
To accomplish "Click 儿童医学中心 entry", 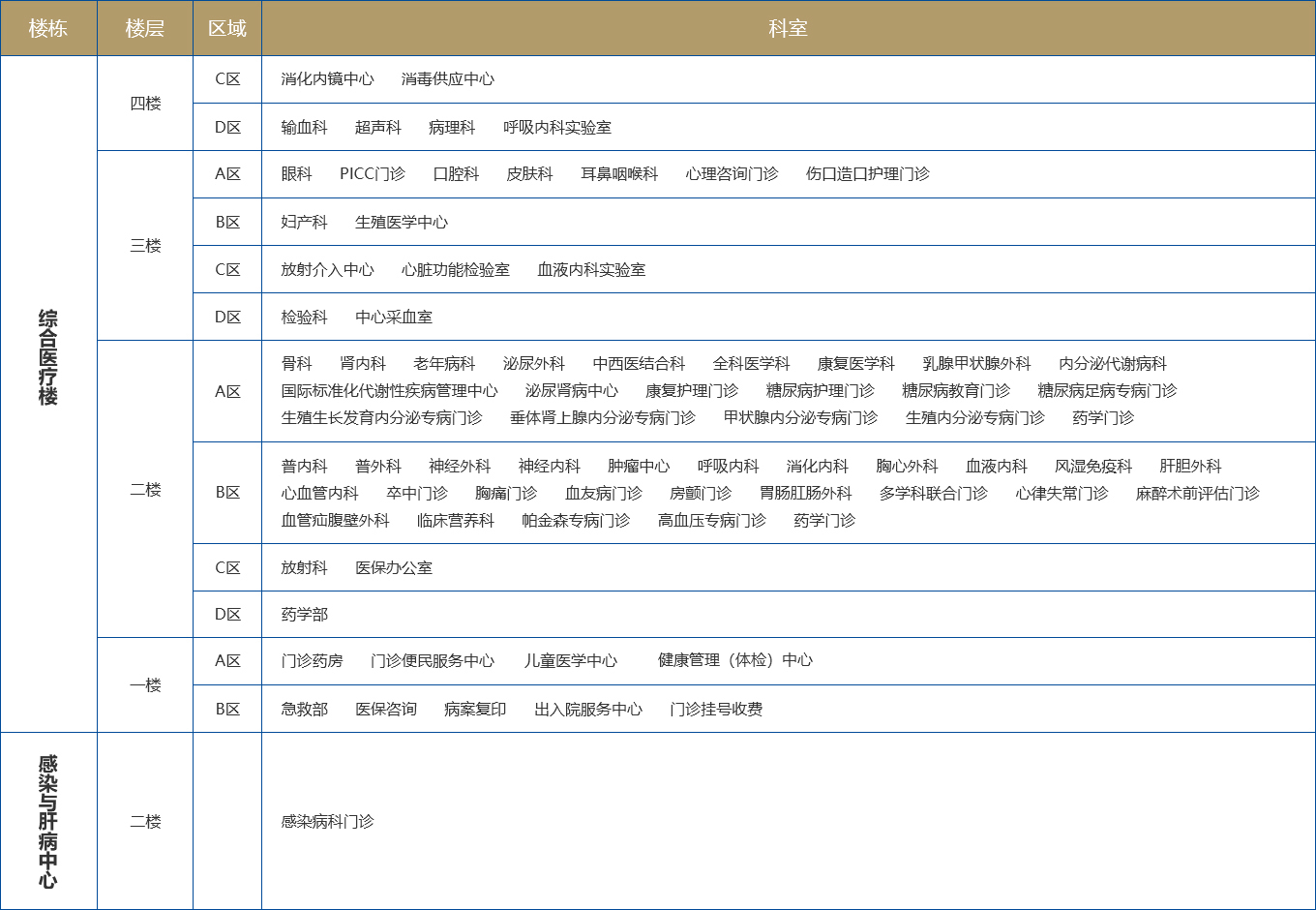I will click(x=570, y=661).
